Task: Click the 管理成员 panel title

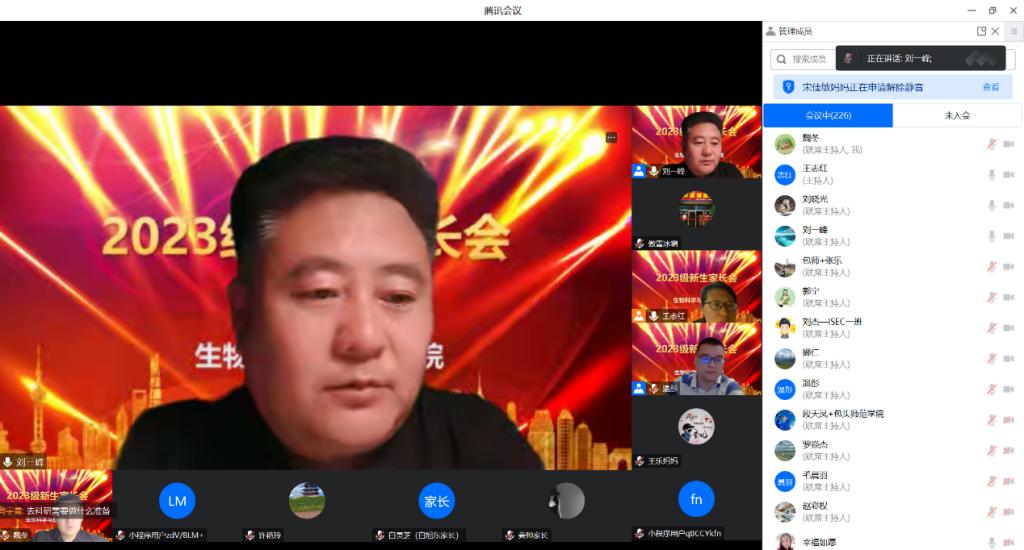Action: click(795, 31)
